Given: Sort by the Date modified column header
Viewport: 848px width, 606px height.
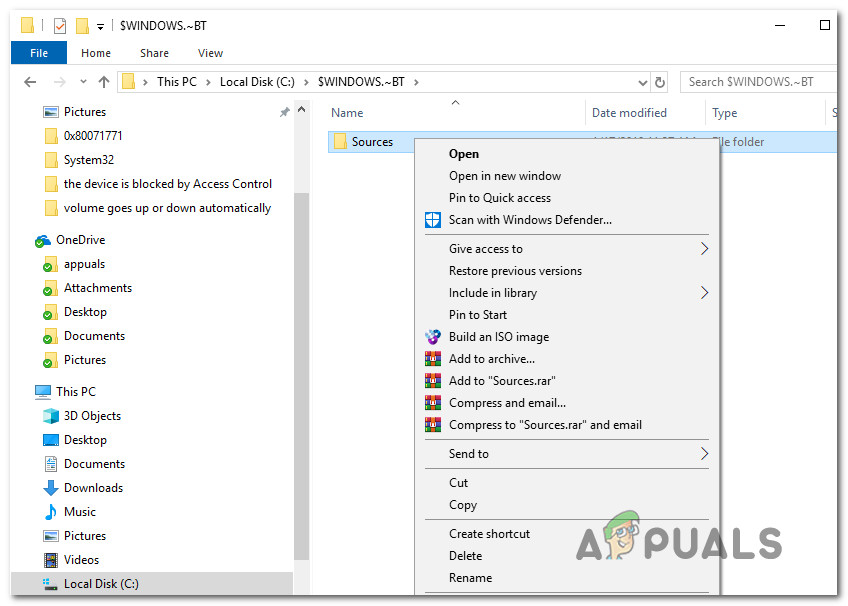Looking at the screenshot, I should pos(629,113).
